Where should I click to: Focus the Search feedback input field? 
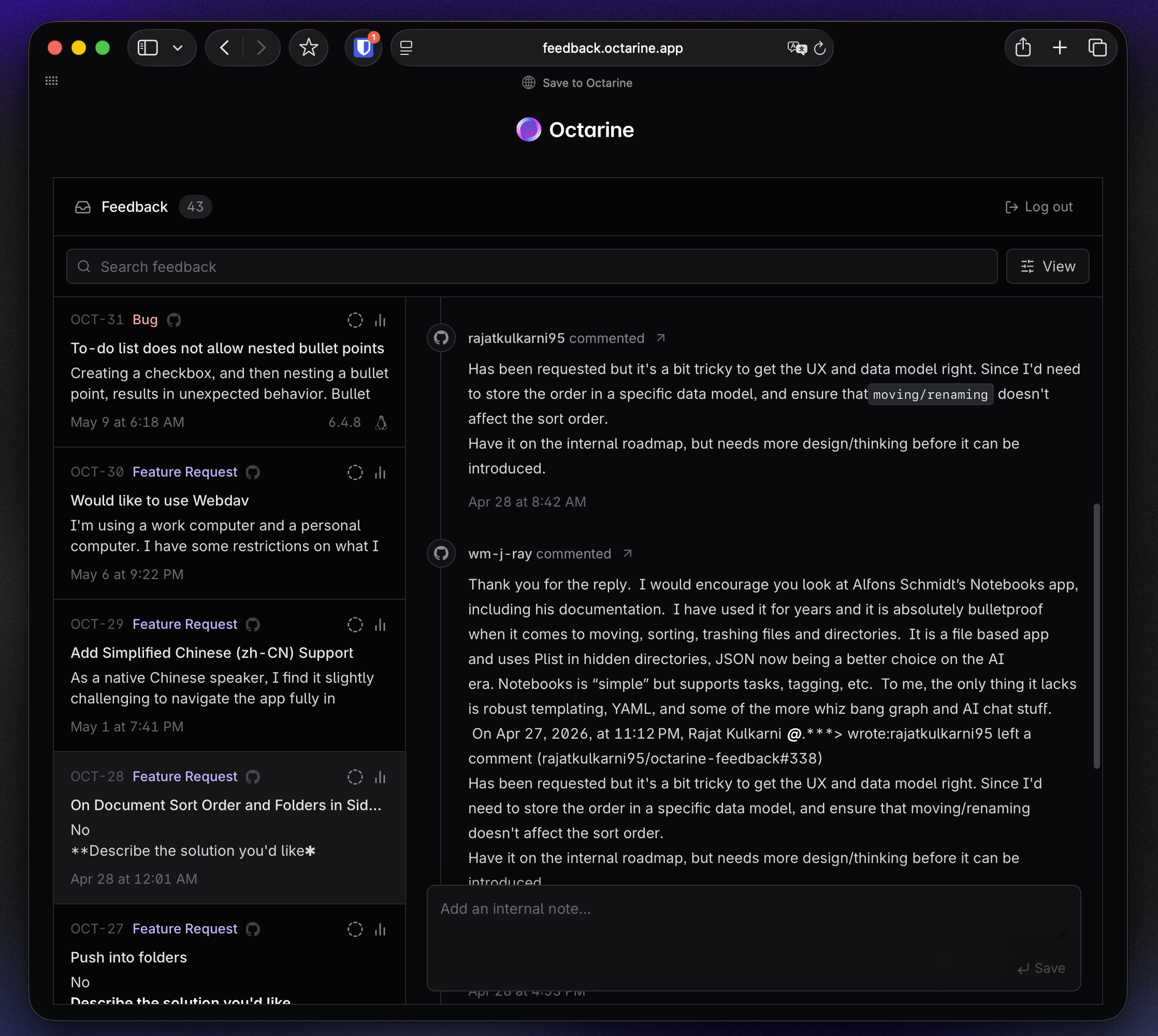coord(532,266)
